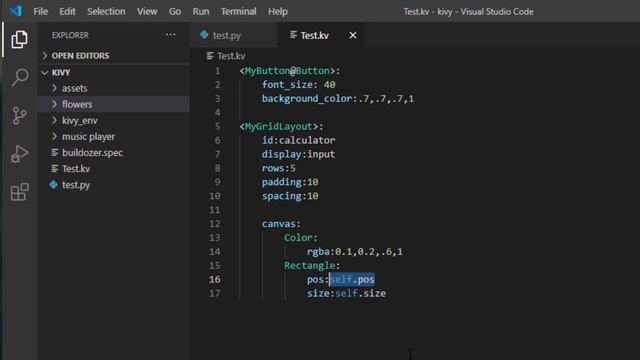Click the Test.kv breadcrumb label
The height and width of the screenshot is (360, 640).
coord(231,56)
